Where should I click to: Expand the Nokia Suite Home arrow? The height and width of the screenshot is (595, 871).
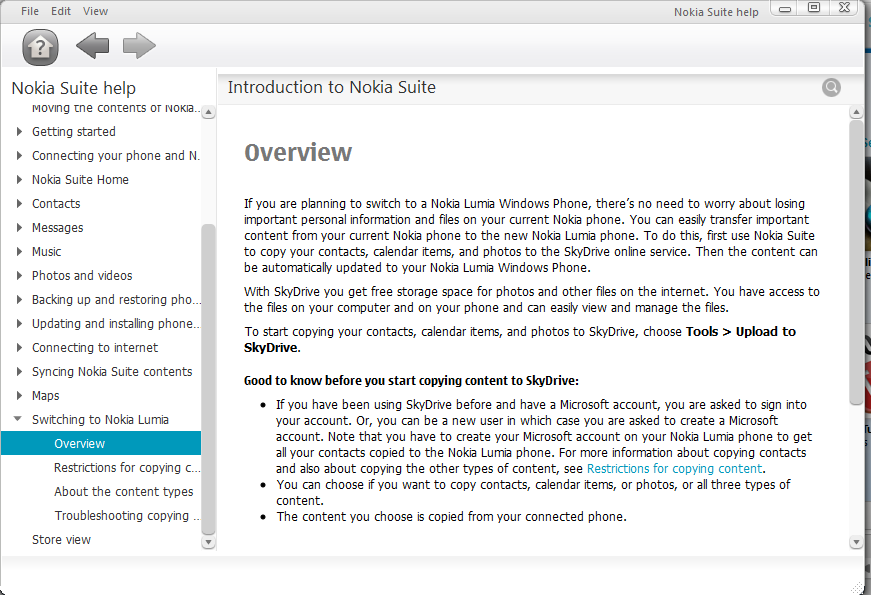point(19,179)
